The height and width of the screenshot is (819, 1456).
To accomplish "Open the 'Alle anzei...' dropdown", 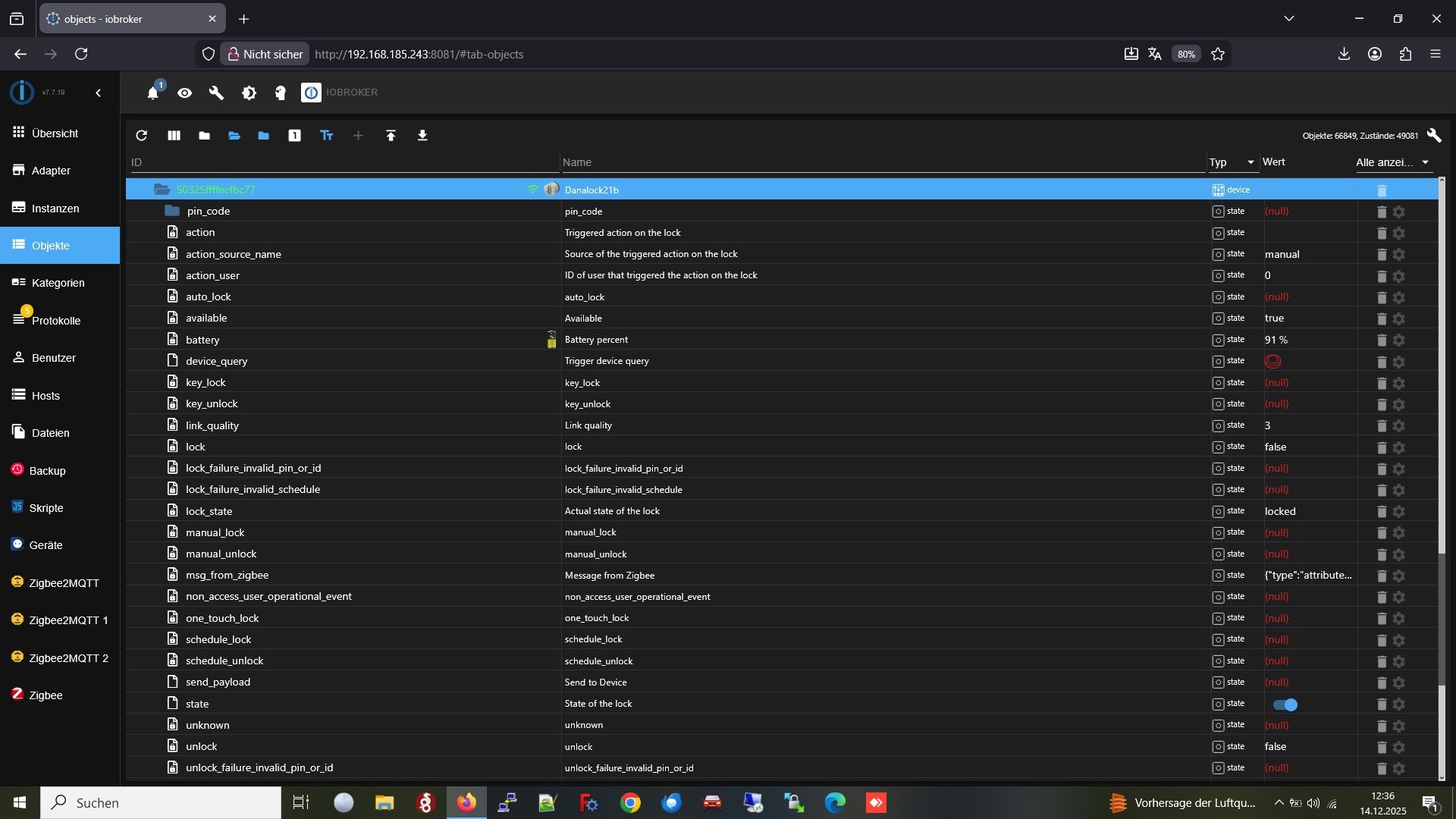I will 1392,162.
